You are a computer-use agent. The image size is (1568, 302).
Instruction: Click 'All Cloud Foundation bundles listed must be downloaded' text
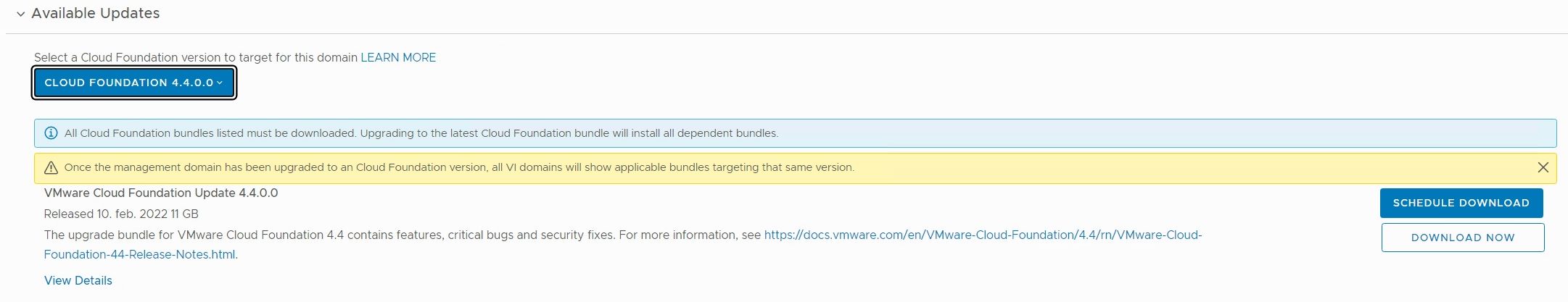click(x=210, y=133)
